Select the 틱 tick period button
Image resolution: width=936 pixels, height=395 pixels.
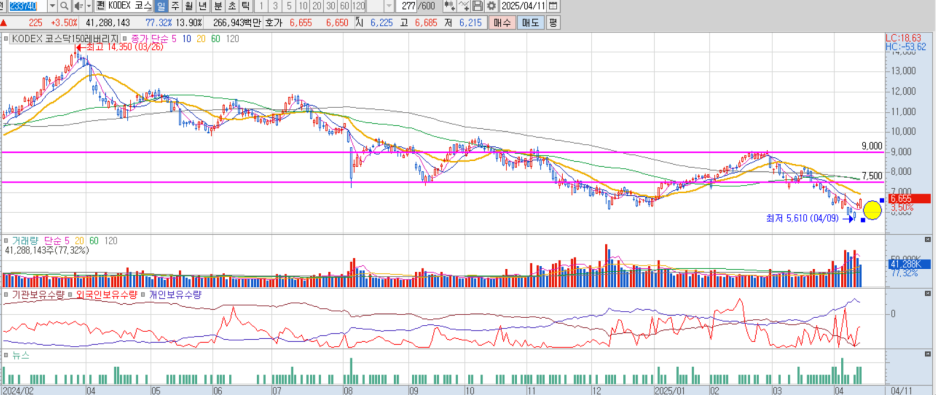tap(245, 7)
